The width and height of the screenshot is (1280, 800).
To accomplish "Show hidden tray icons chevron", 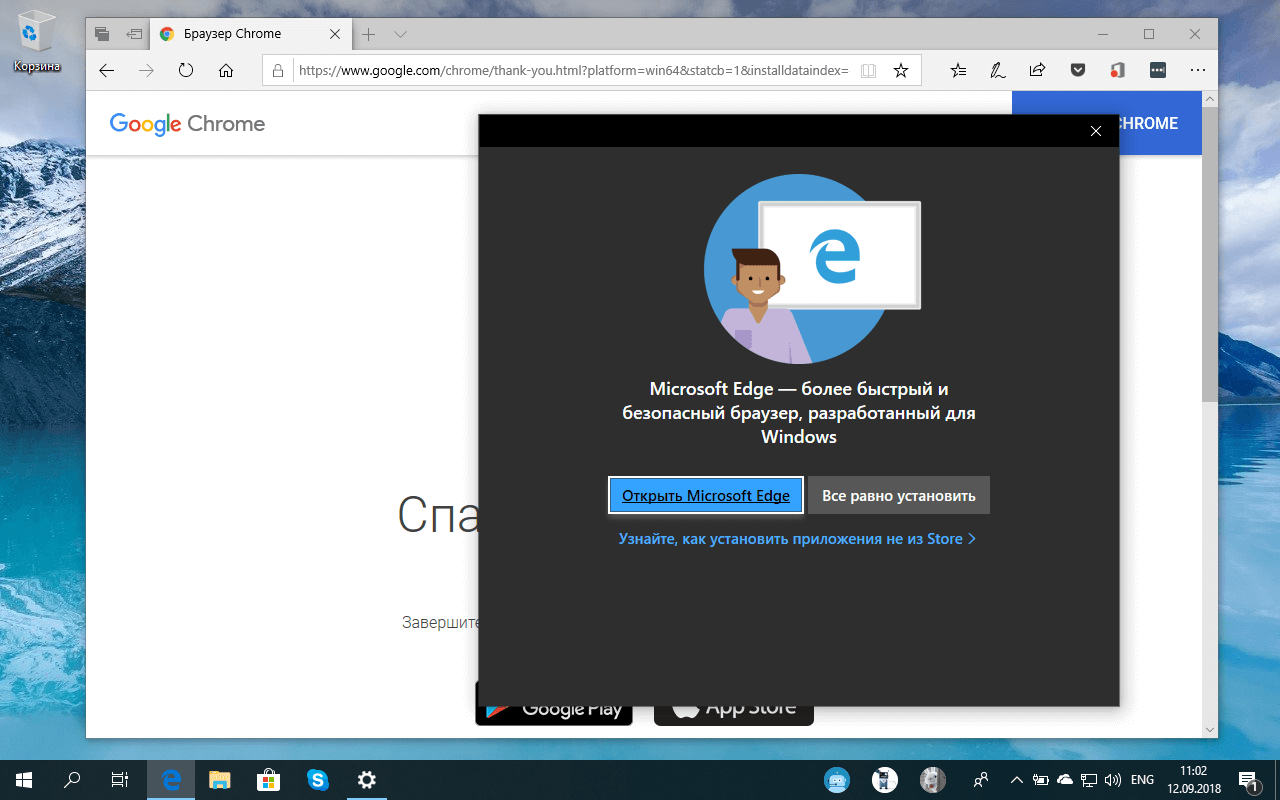I will click(1017, 780).
